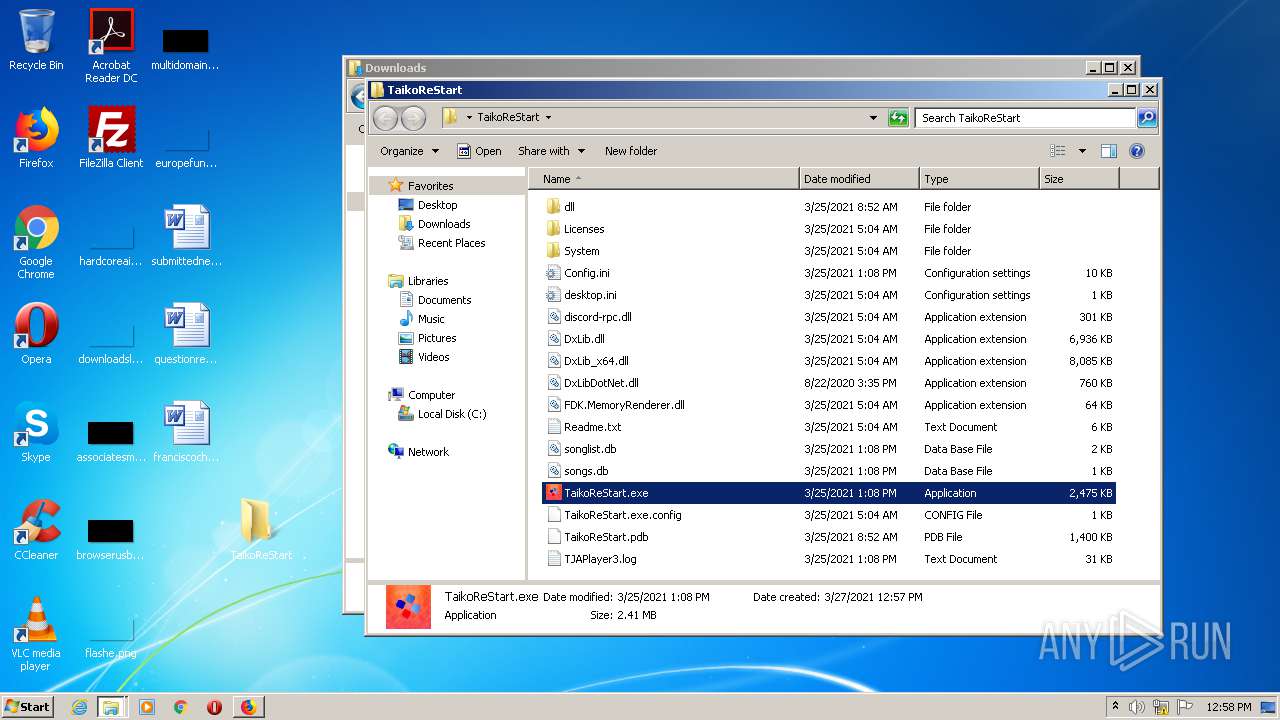Go to Downloads in navigation pane
The image size is (1280, 720).
443,224
